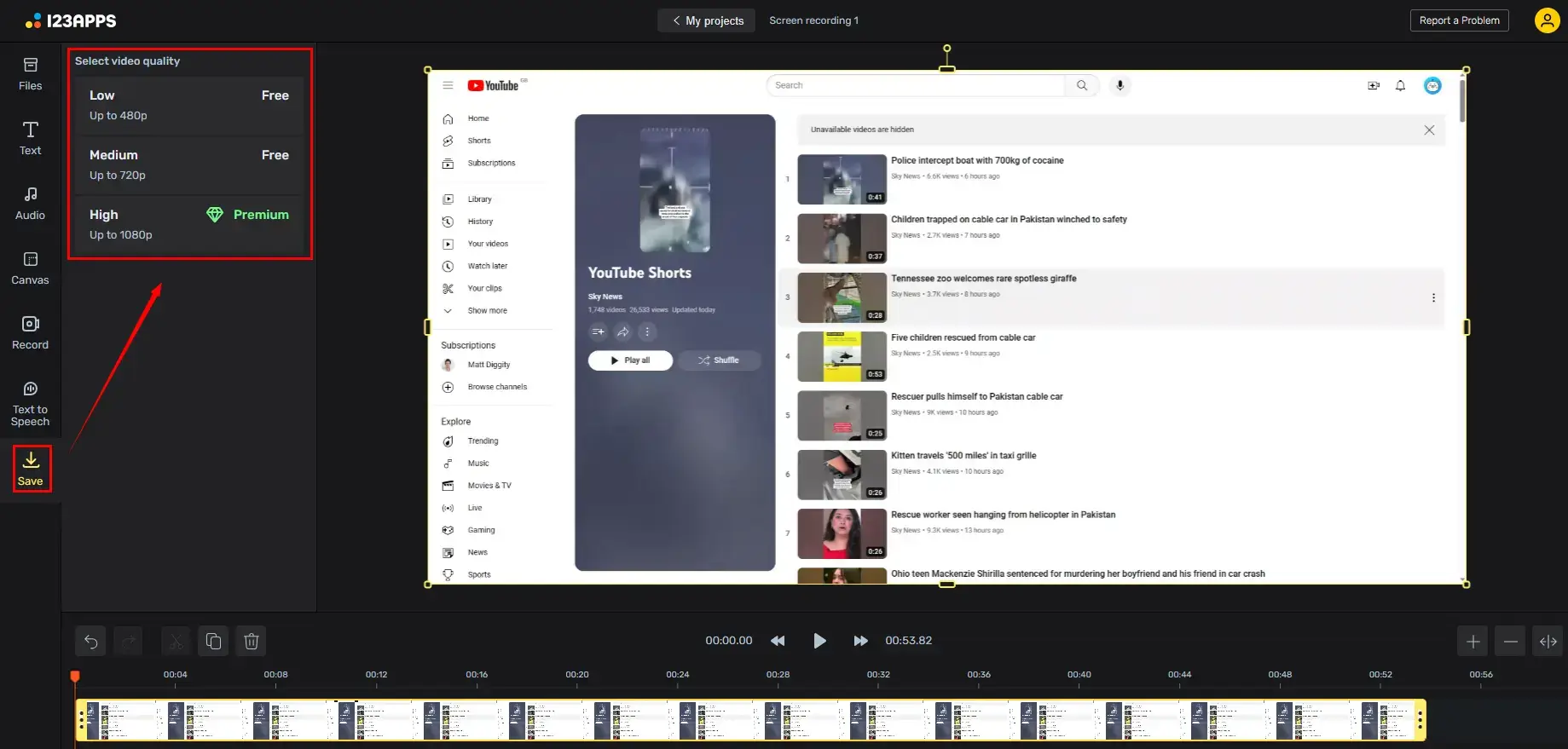Open the Audio panel
This screenshot has height=749, width=1568.
click(30, 204)
